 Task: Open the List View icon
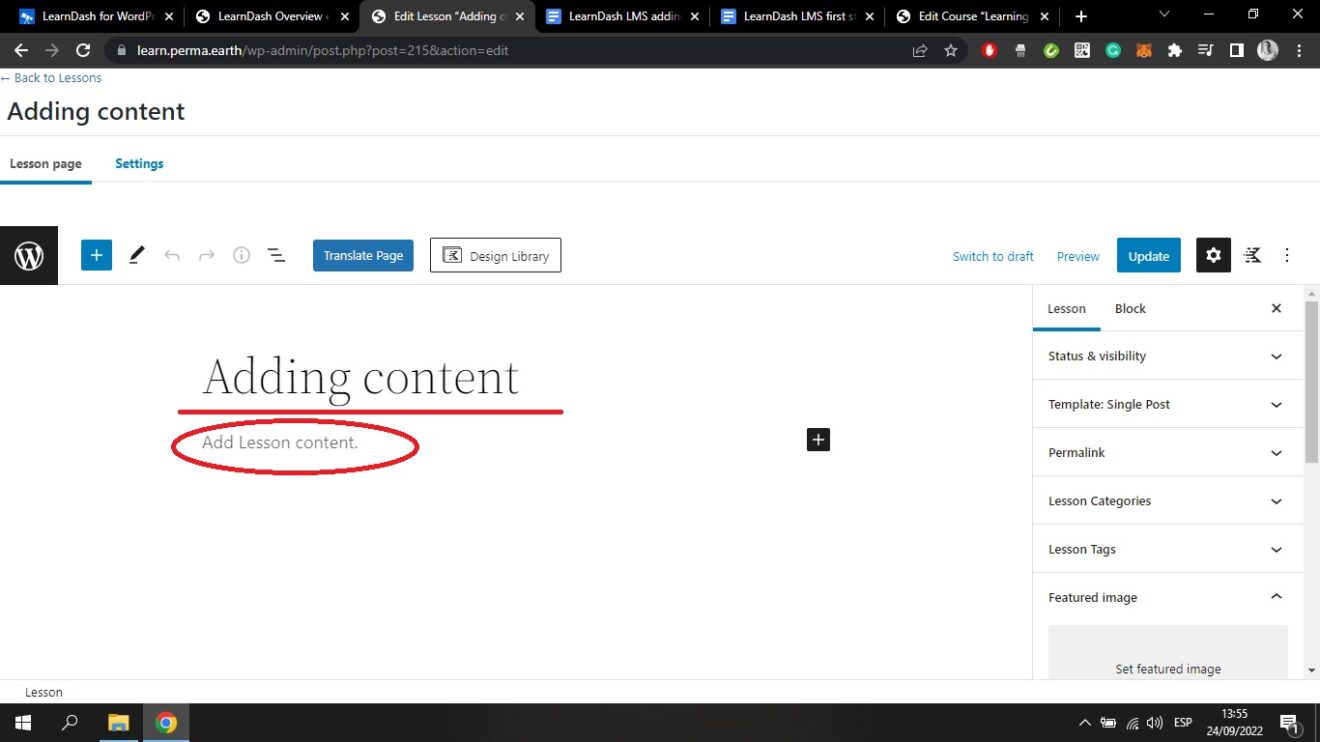pos(276,256)
